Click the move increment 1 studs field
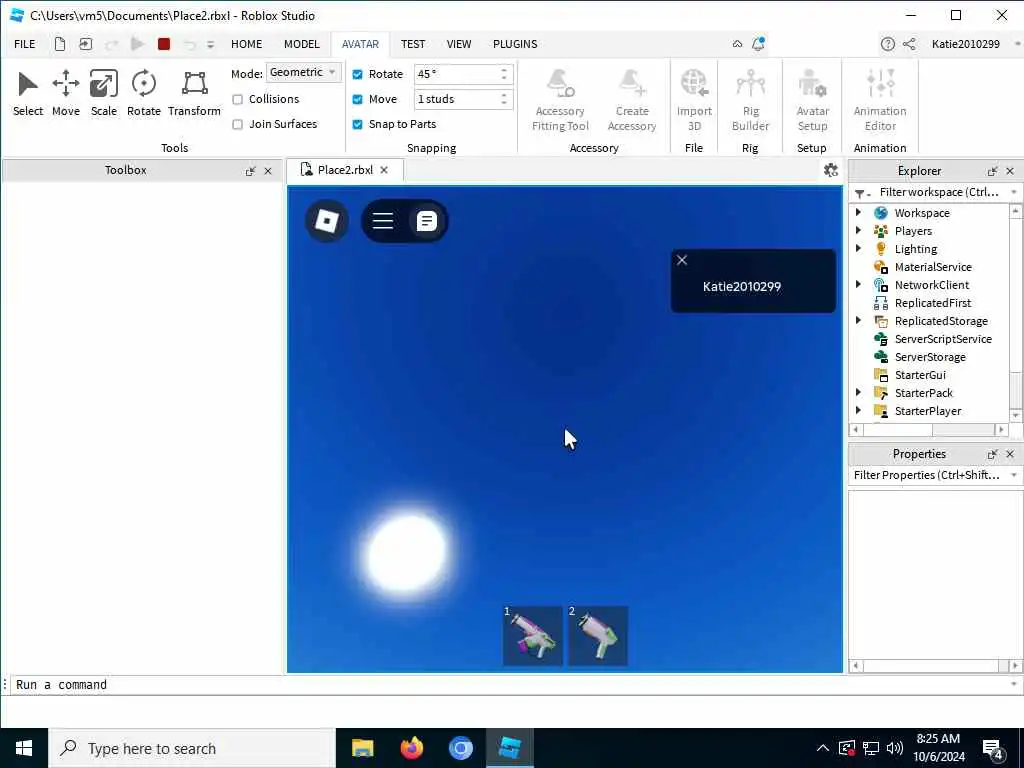This screenshot has width=1024, height=768. (x=463, y=99)
